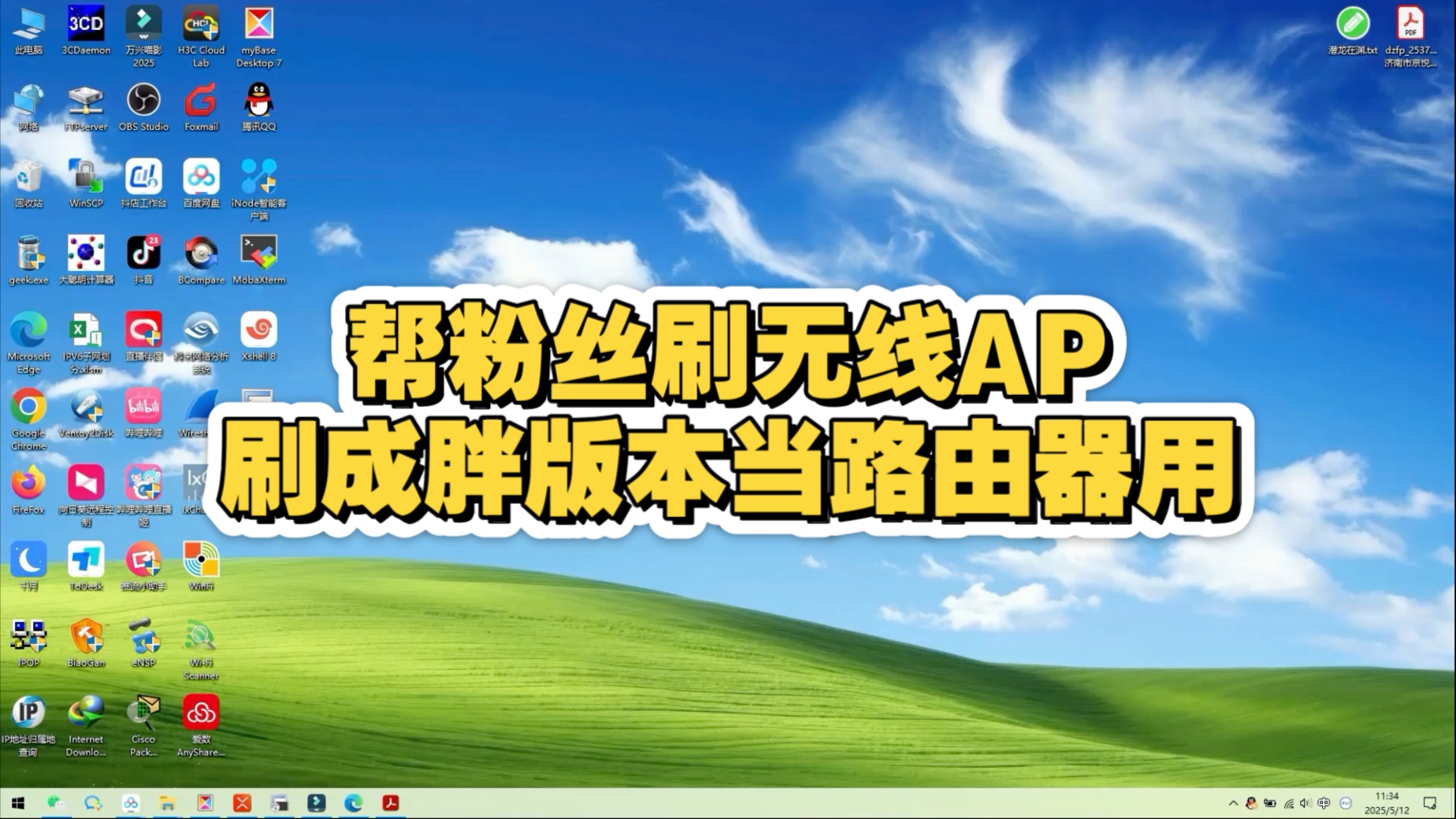Screen dimensions: 1456x819
Task: Open the Xshell 8 icon
Action: (x=258, y=337)
